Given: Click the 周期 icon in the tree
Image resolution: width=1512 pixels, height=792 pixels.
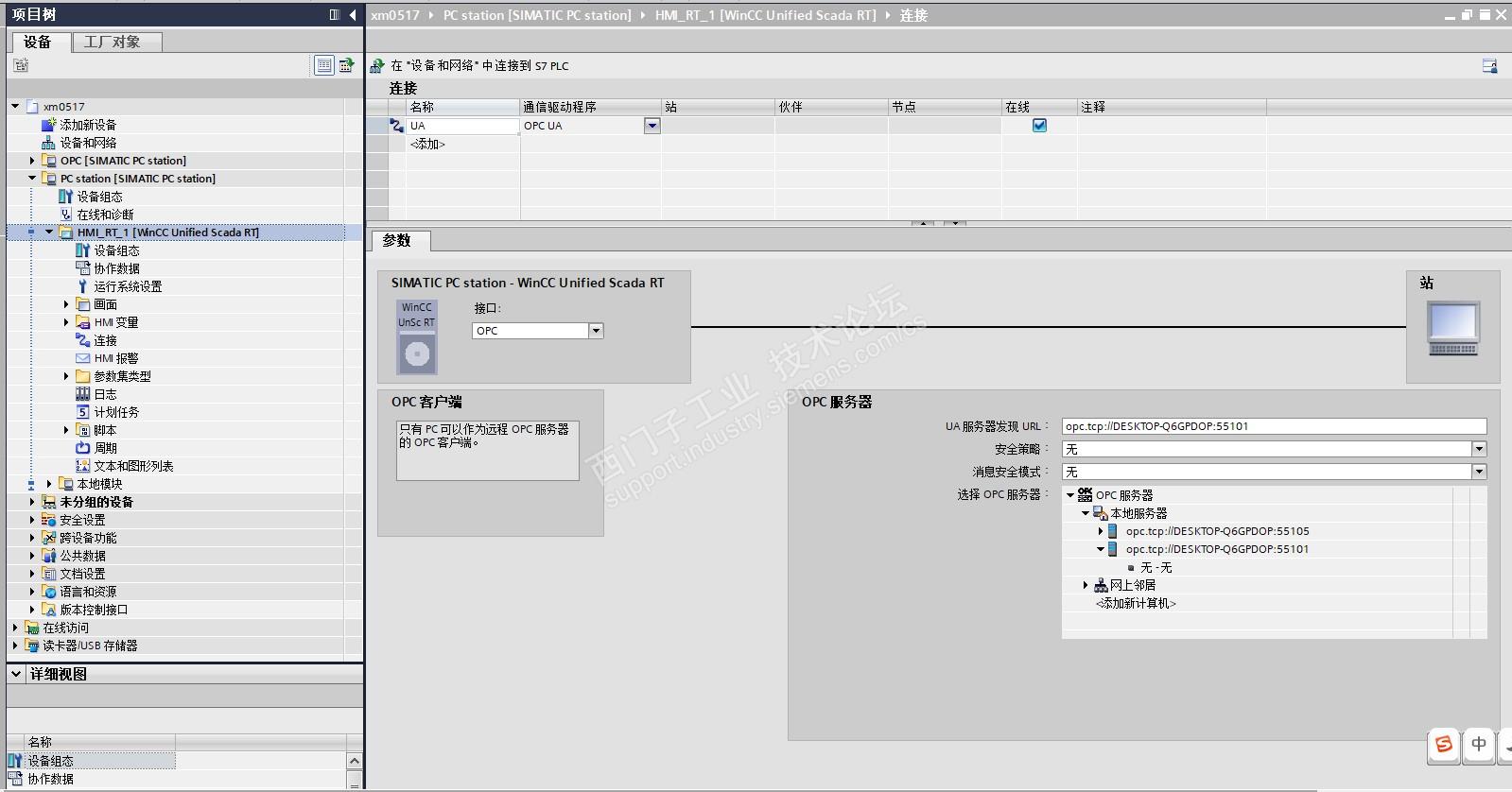Looking at the screenshot, I should coord(83,448).
